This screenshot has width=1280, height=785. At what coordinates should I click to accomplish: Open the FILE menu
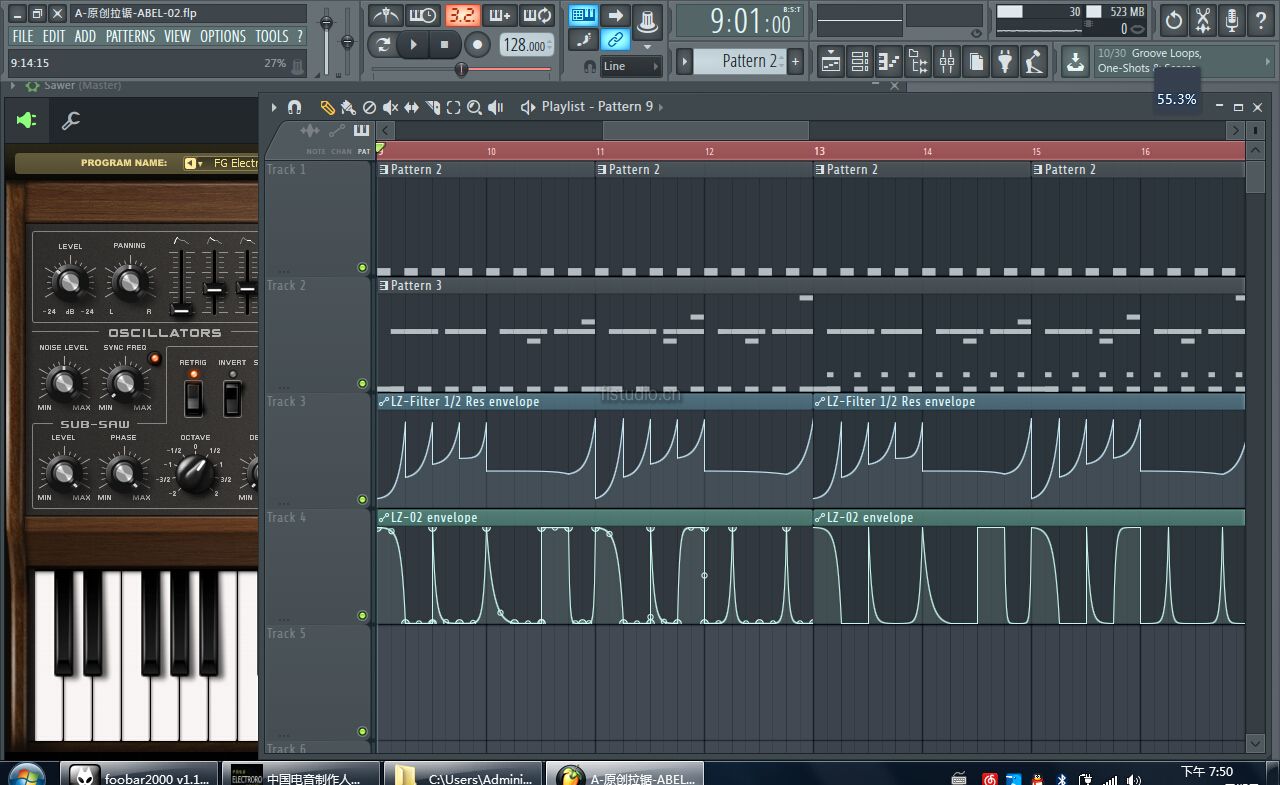22,36
